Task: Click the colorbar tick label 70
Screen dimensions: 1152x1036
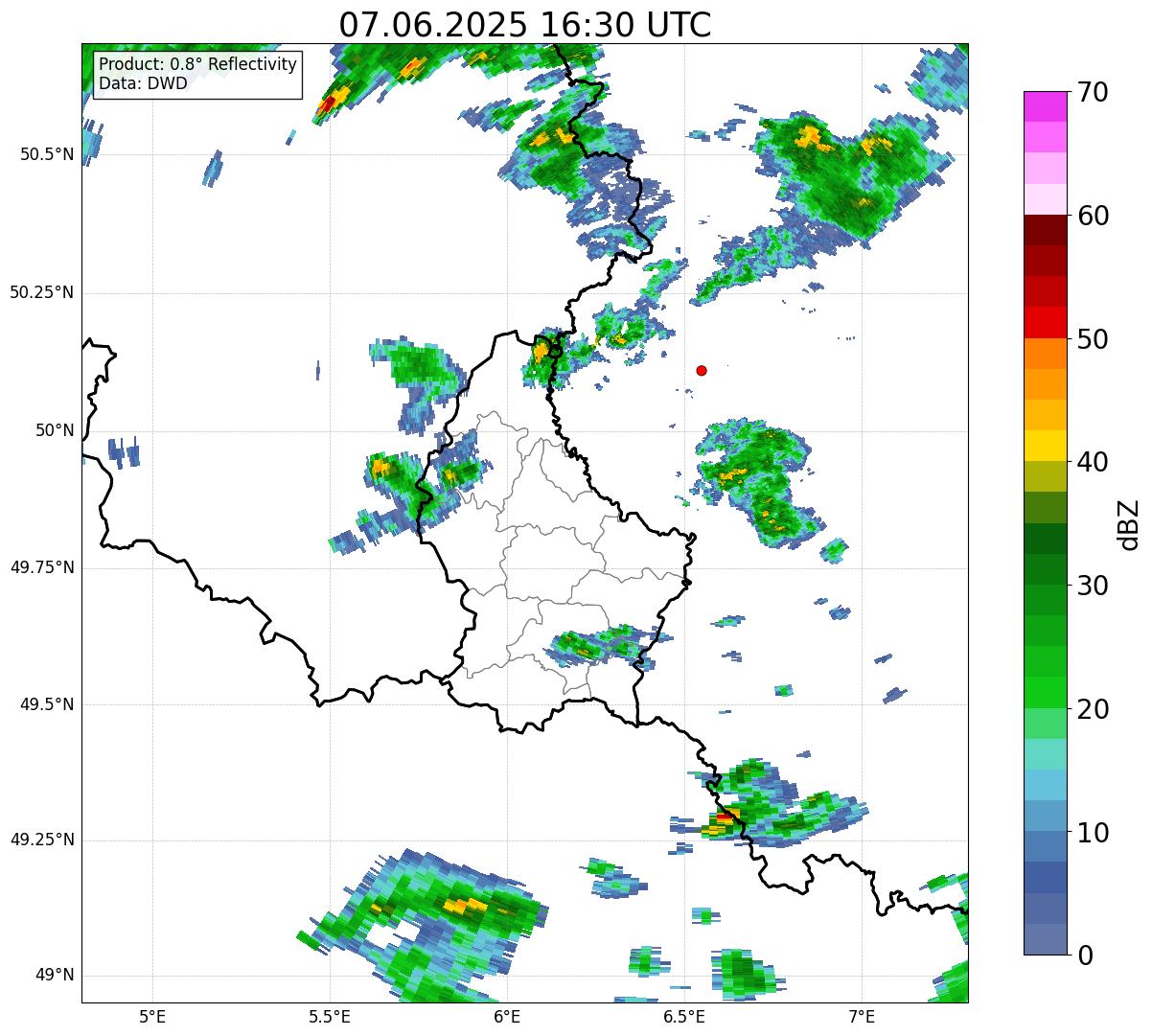Action: click(x=1092, y=92)
